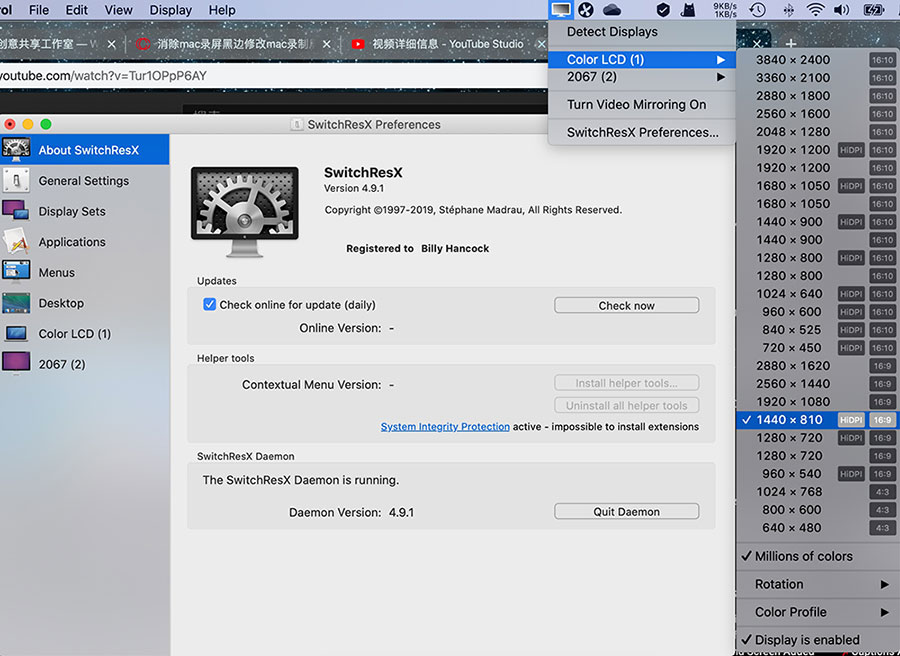Click the Install helper tools… button
900x656 pixels.
(626, 383)
